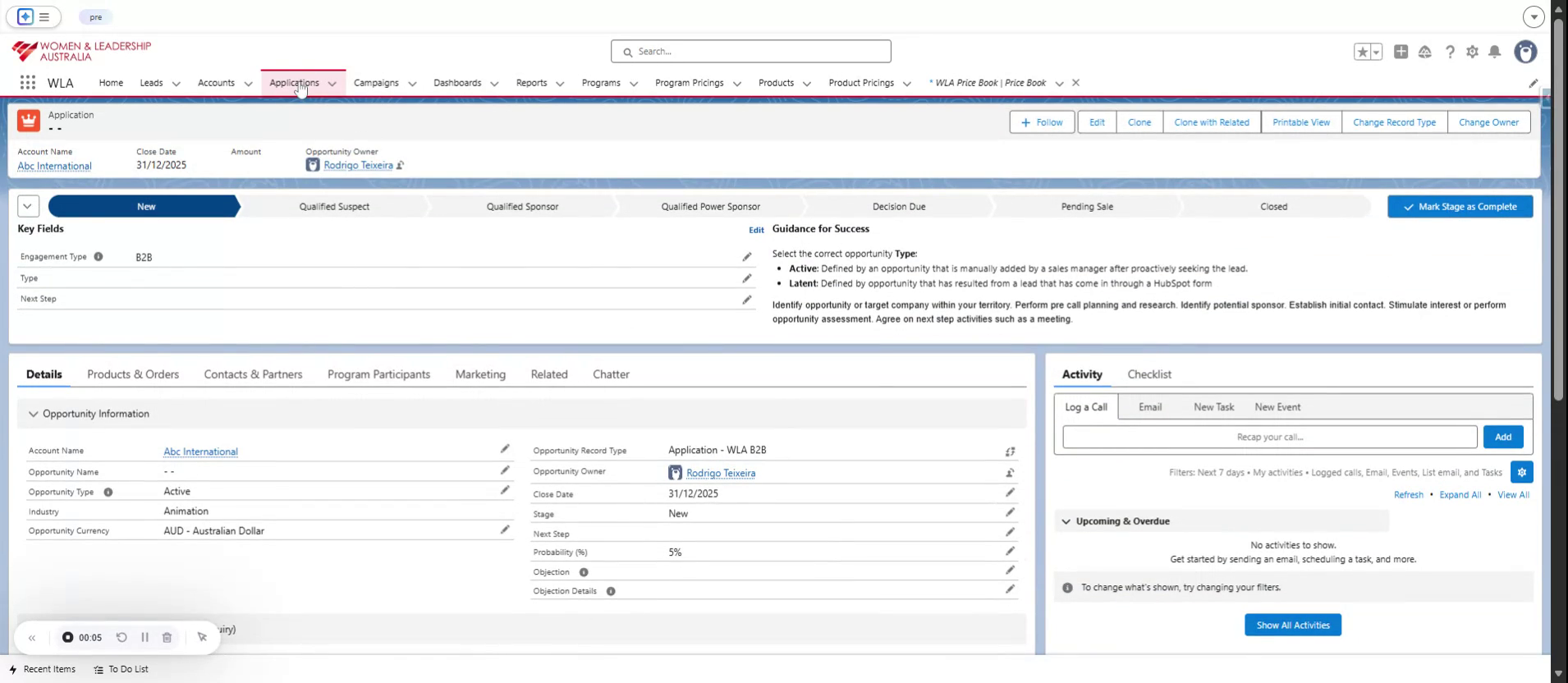Close the WLA Price Book tab
This screenshot has height=683, width=1568.
point(1075,83)
